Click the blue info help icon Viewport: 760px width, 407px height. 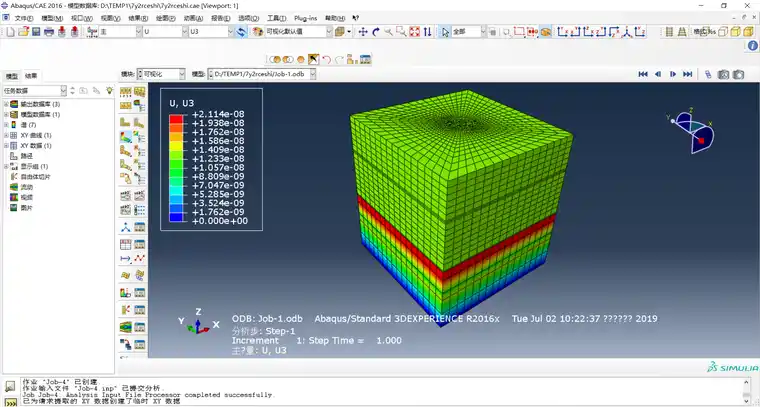pos(753,46)
